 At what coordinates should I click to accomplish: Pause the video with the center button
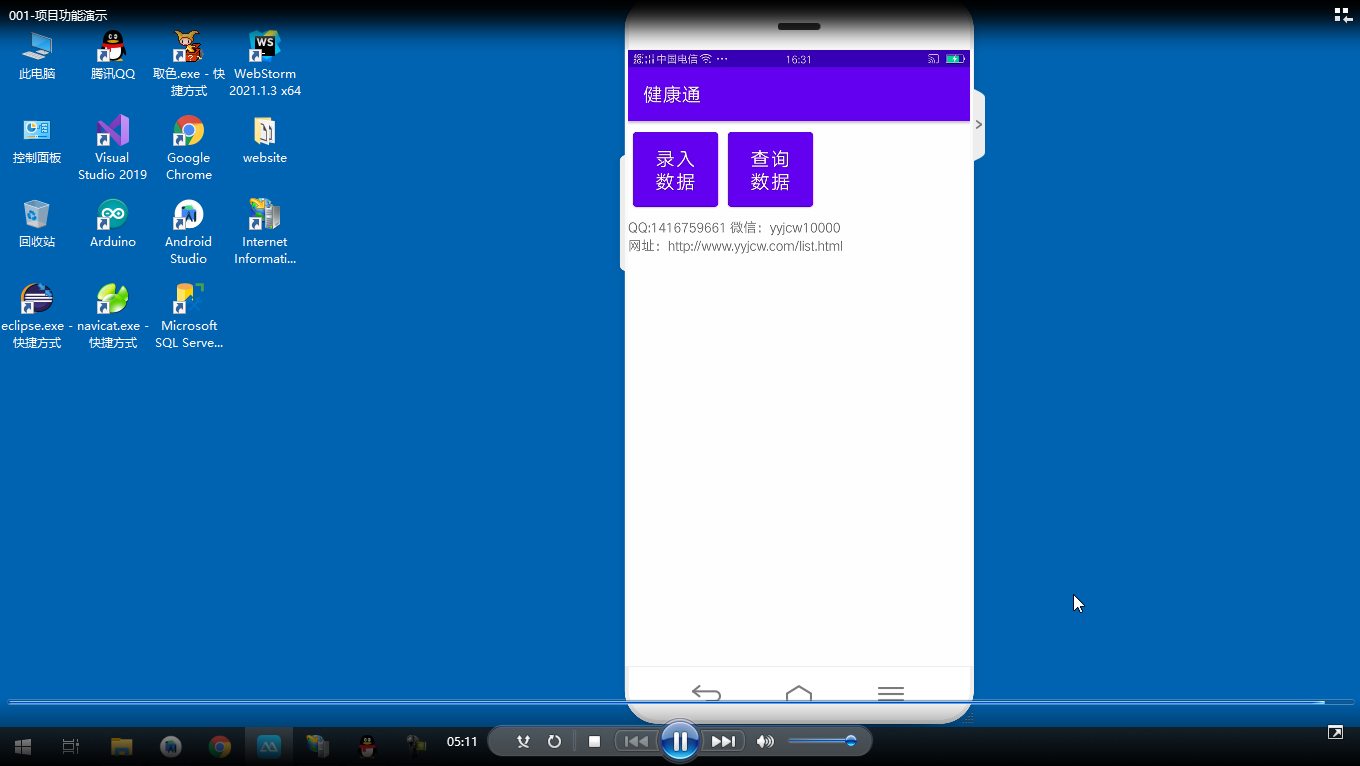[680, 741]
